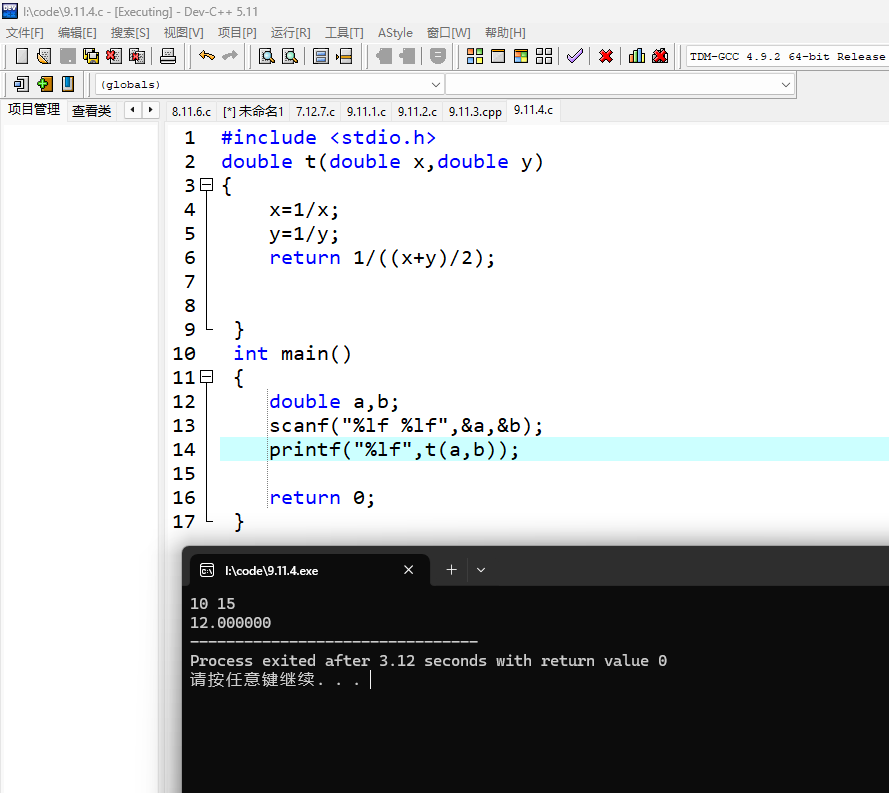Click the blue goto bookmark icon

[x=67, y=84]
